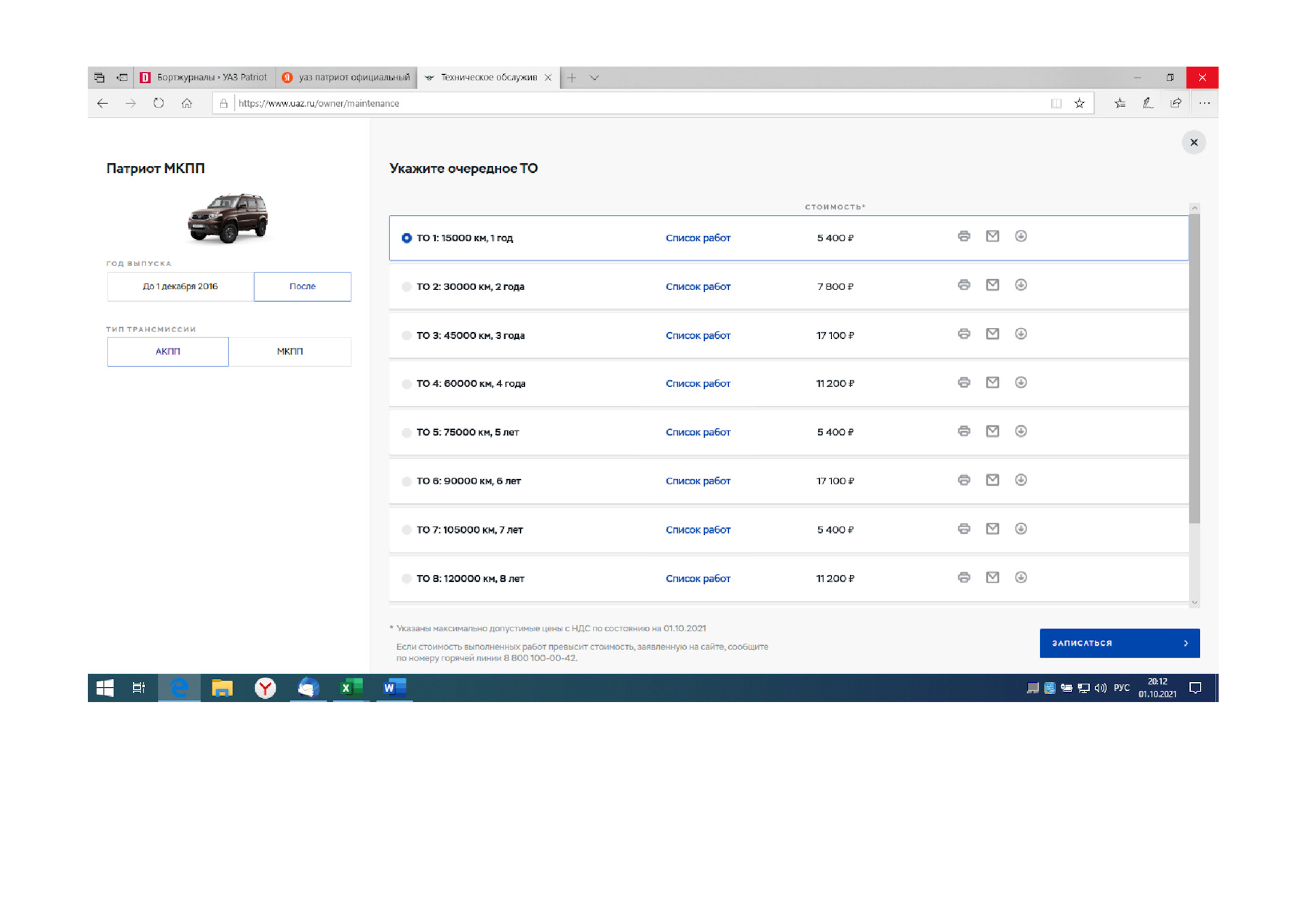Viewport: 1307px width, 924px height.
Task: Email the ТО 4 maintenance details
Action: (x=993, y=382)
